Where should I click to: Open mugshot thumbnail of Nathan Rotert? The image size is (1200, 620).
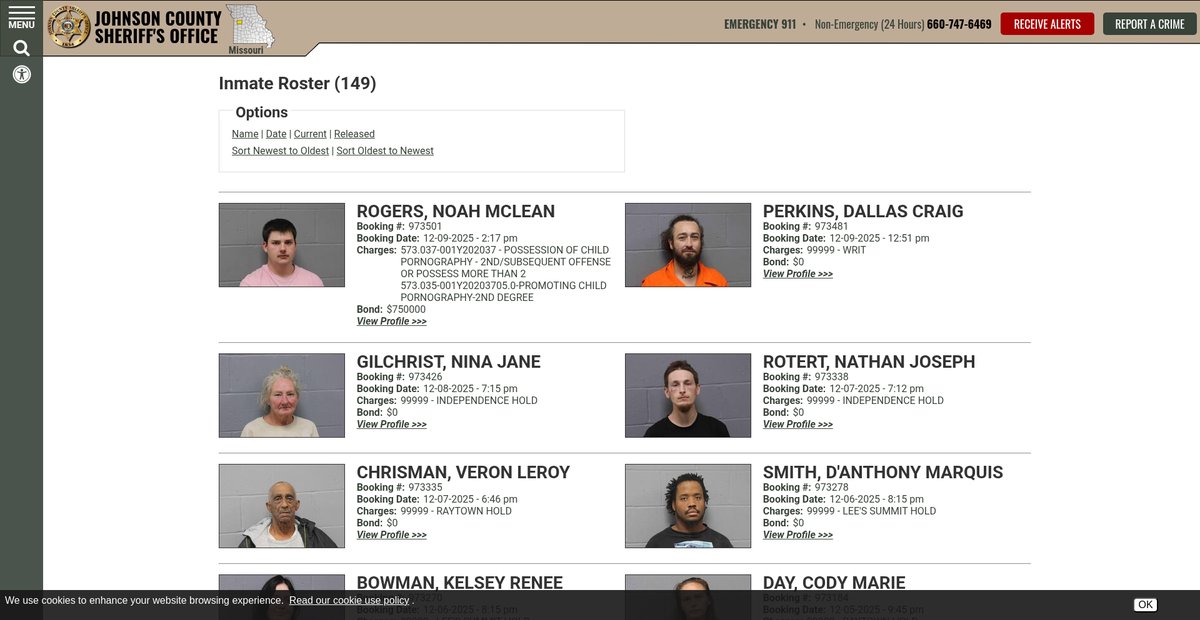688,395
